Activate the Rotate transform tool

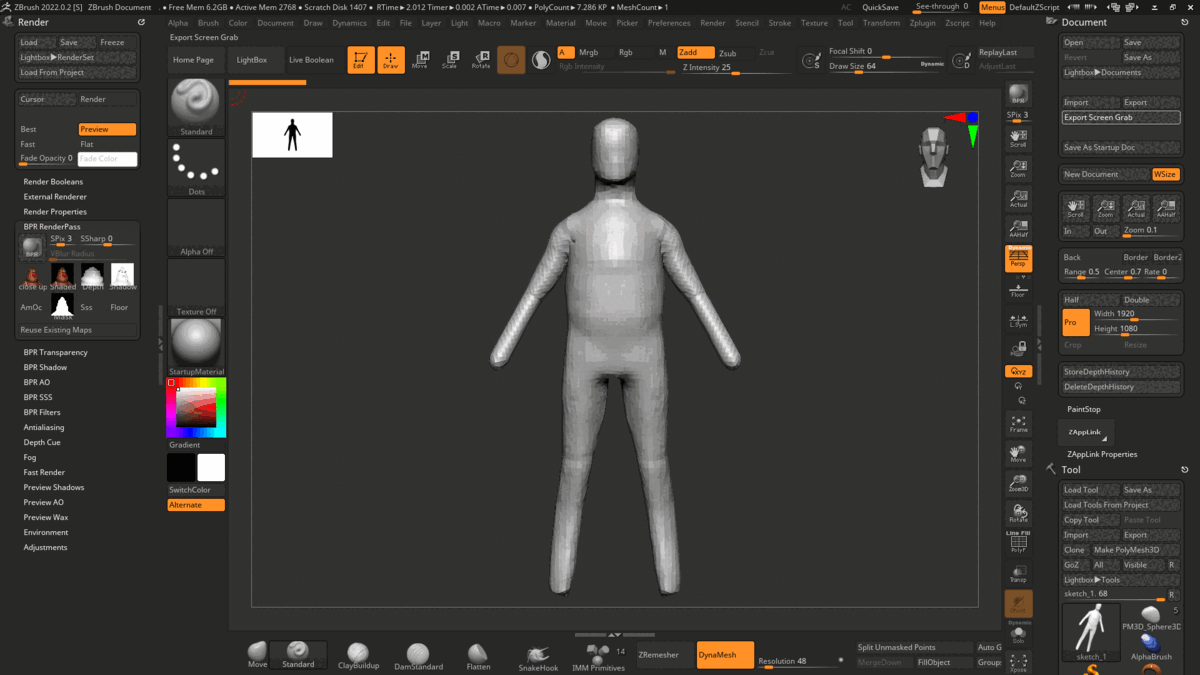tap(481, 60)
